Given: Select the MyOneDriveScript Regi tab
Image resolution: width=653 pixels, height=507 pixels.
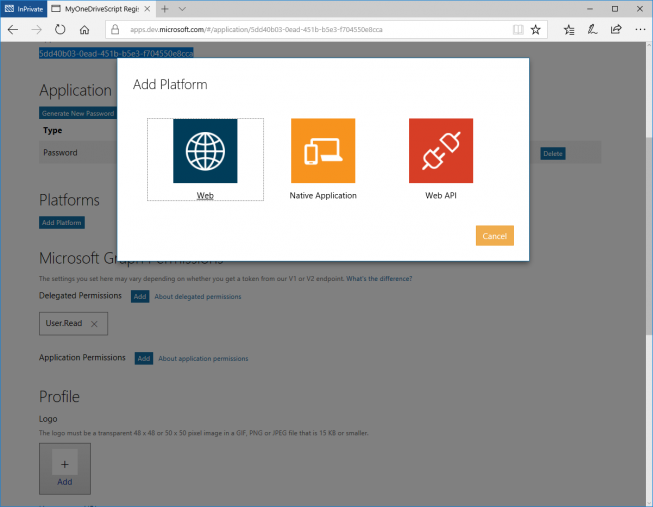Looking at the screenshot, I should click(x=102, y=9).
